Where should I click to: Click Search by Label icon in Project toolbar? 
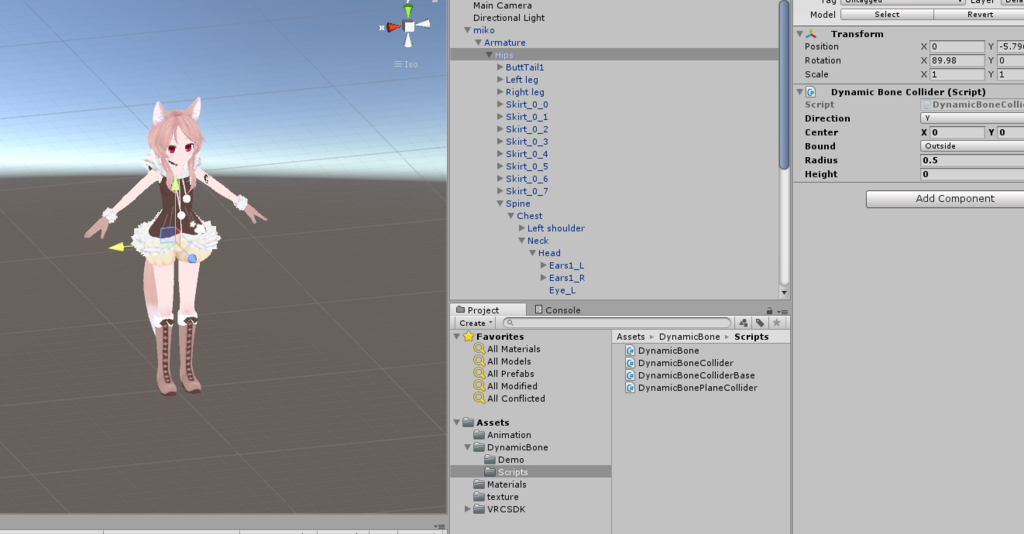click(x=760, y=322)
